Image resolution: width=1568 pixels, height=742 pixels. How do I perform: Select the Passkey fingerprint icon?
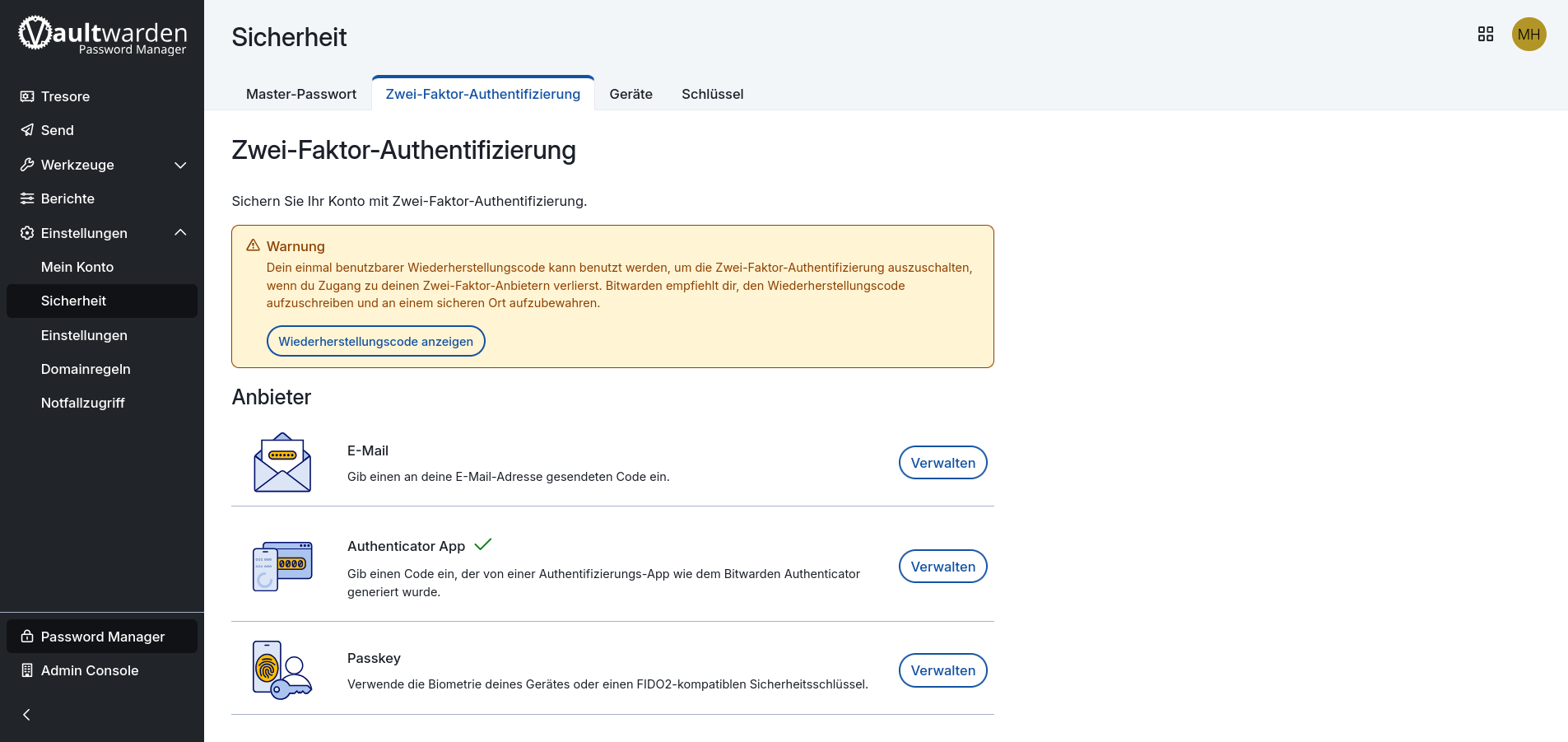pos(282,670)
